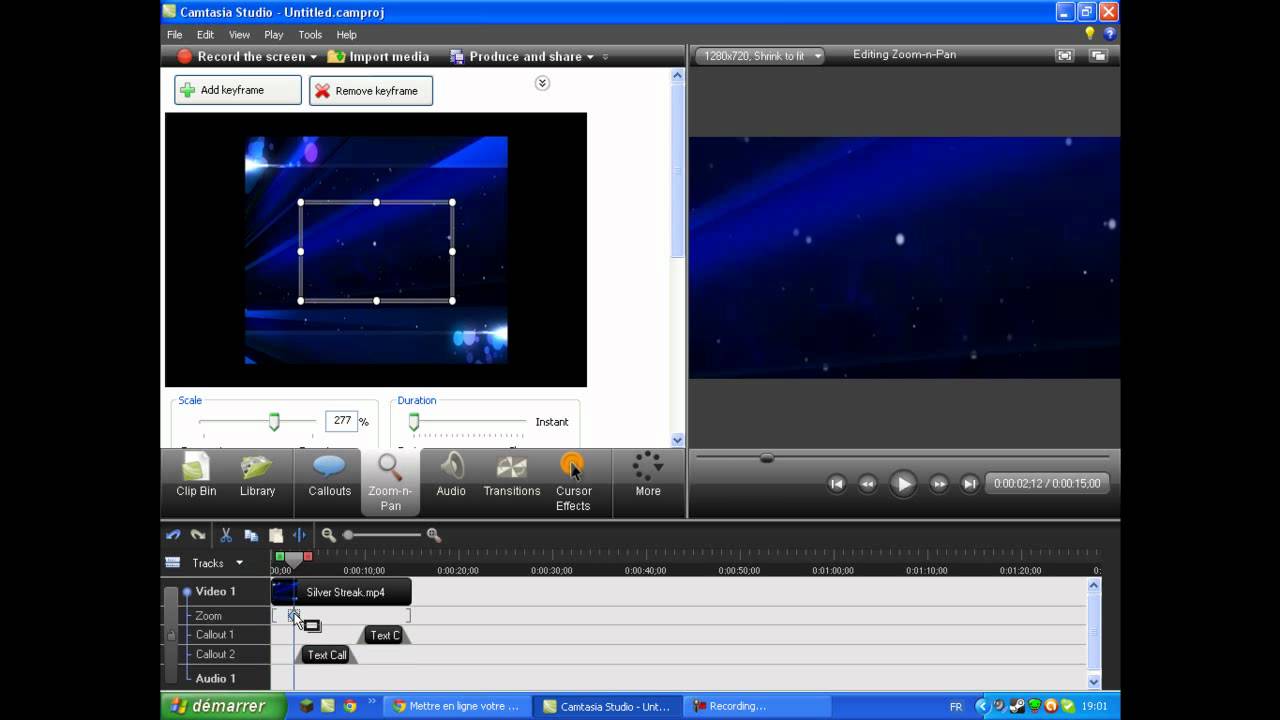The height and width of the screenshot is (720, 1280).
Task: Click the Chrome quick launch icon
Action: pos(350,706)
